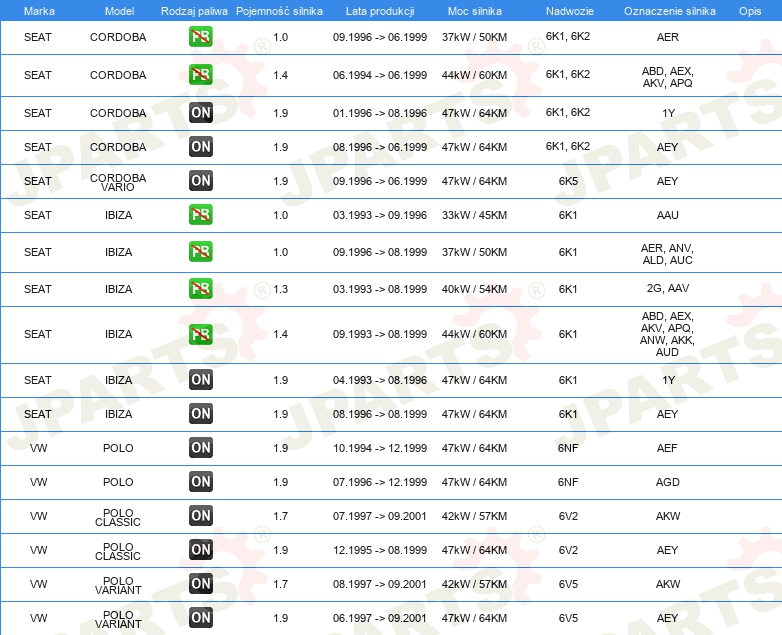Viewport: 782px width, 635px height.
Task: Select the 40kW / 54KM power cell
Action: 474,289
